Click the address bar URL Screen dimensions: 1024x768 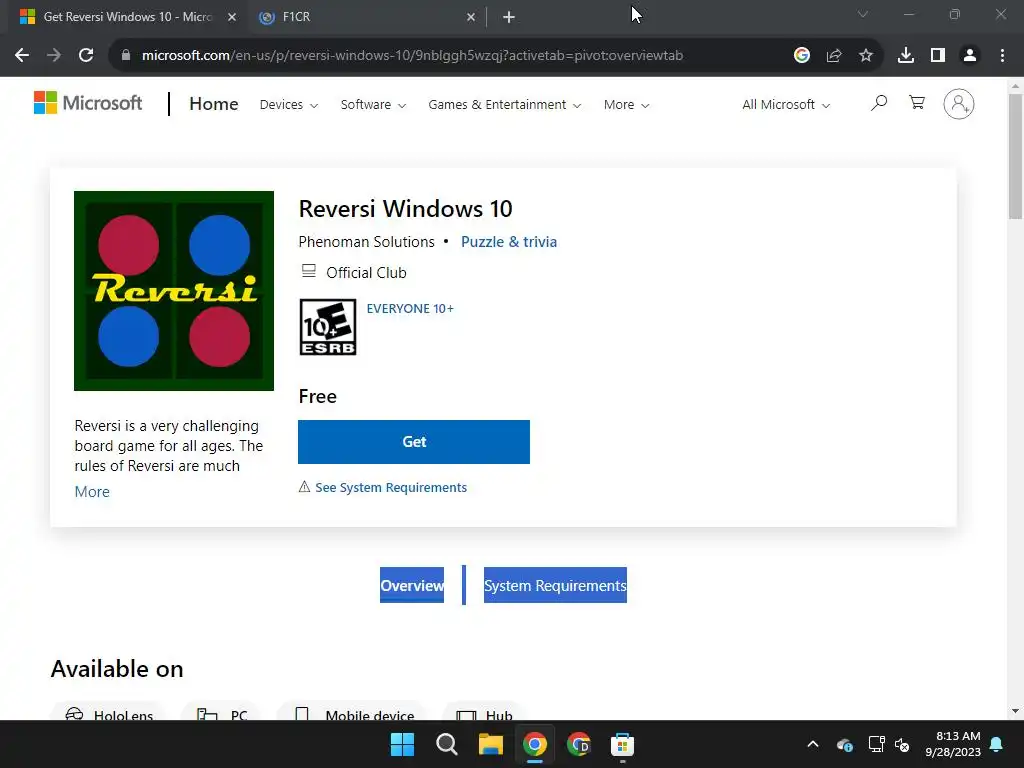[x=412, y=56]
